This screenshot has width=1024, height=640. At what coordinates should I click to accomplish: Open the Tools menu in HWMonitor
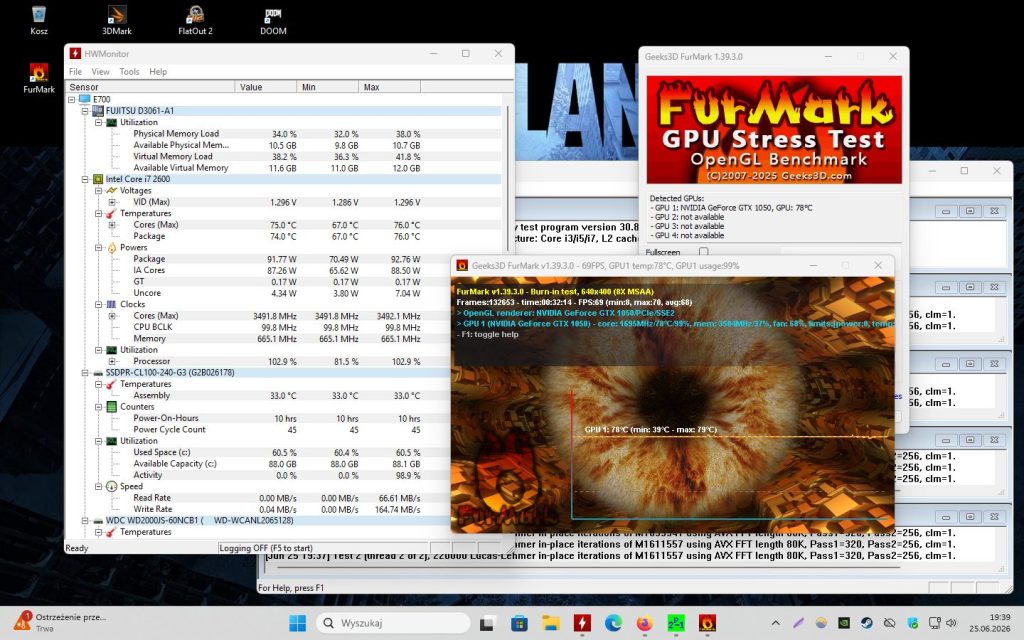[129, 72]
